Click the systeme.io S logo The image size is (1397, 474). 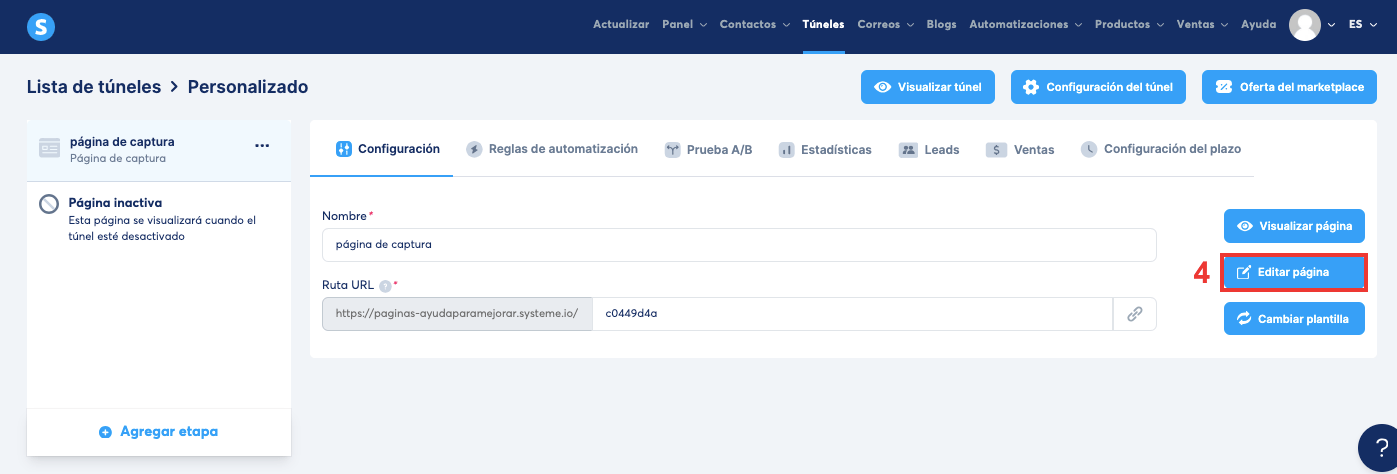coord(41,26)
